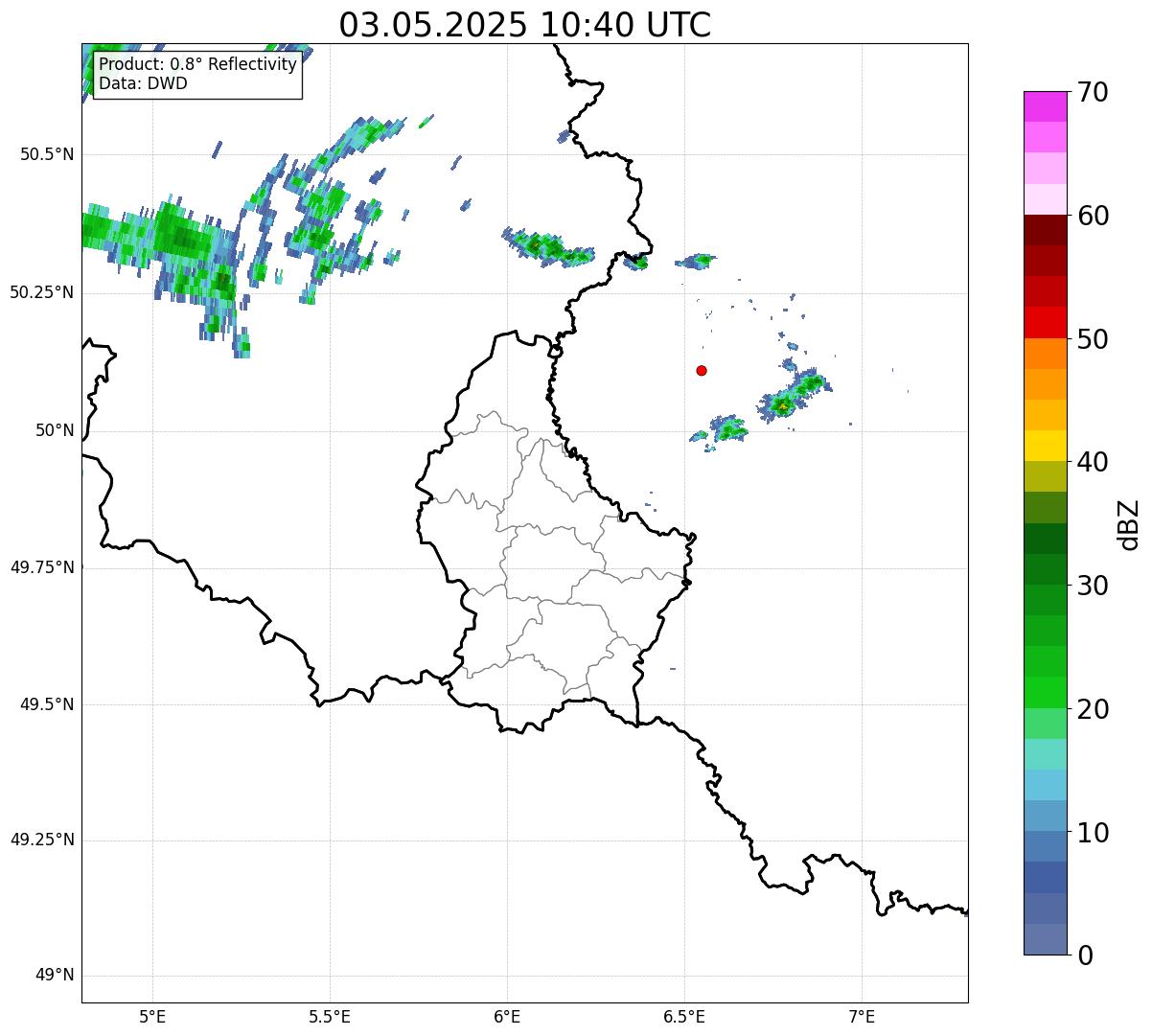The image size is (1152, 1036).
Task: Click the '49°N' latitude label
Action: coord(55,977)
